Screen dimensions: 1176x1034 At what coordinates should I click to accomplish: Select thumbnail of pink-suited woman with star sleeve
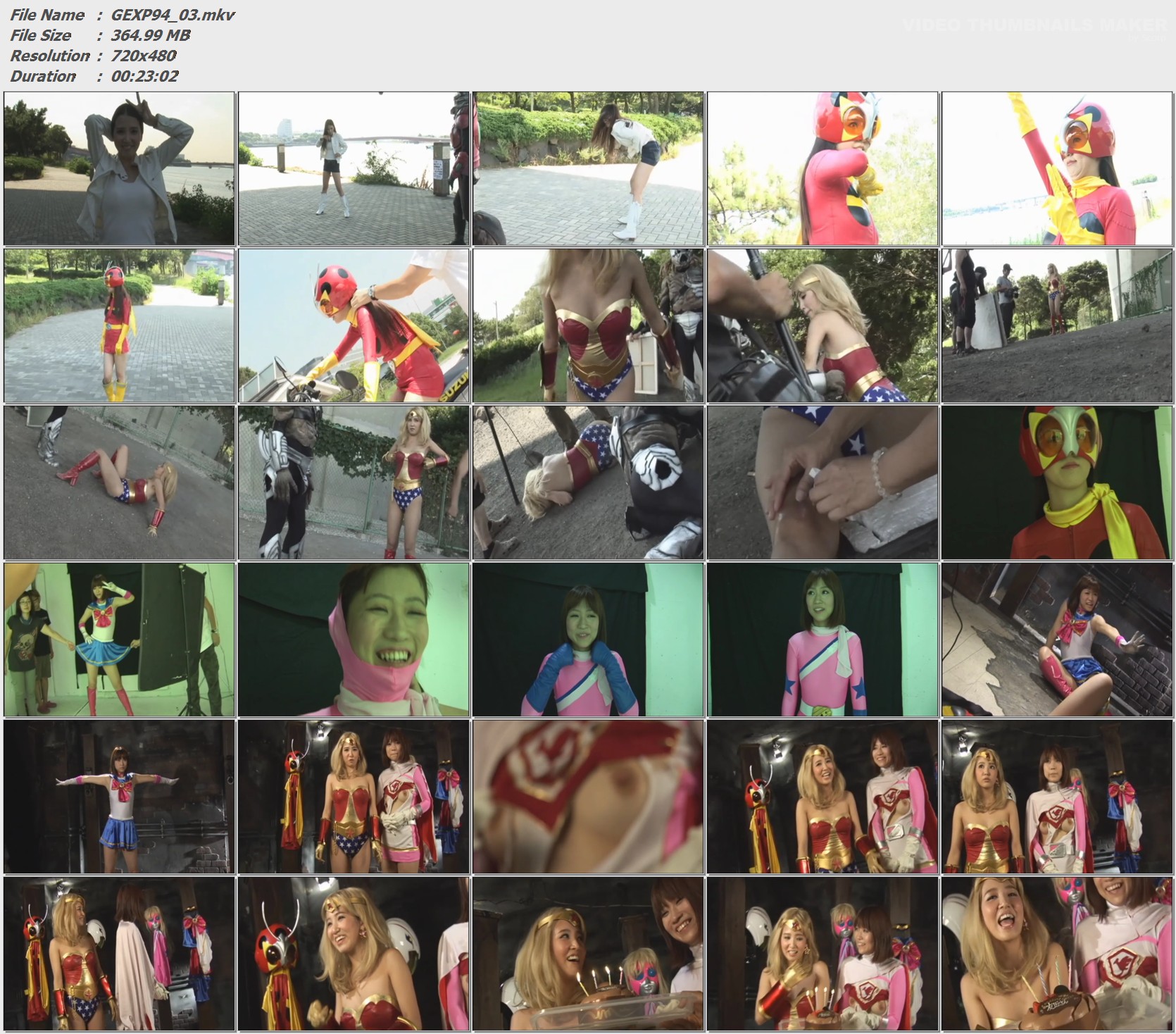click(x=822, y=640)
